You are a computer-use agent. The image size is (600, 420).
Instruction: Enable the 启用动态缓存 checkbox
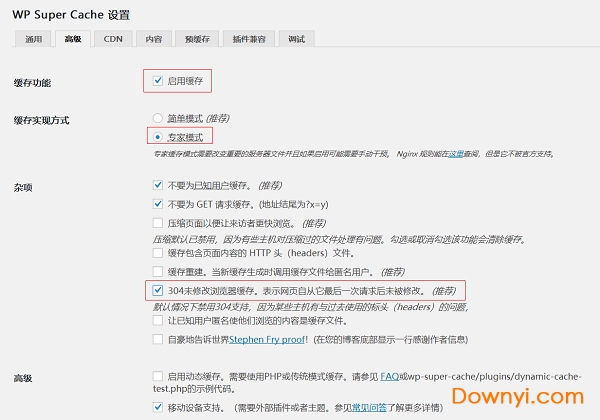[x=158, y=376]
